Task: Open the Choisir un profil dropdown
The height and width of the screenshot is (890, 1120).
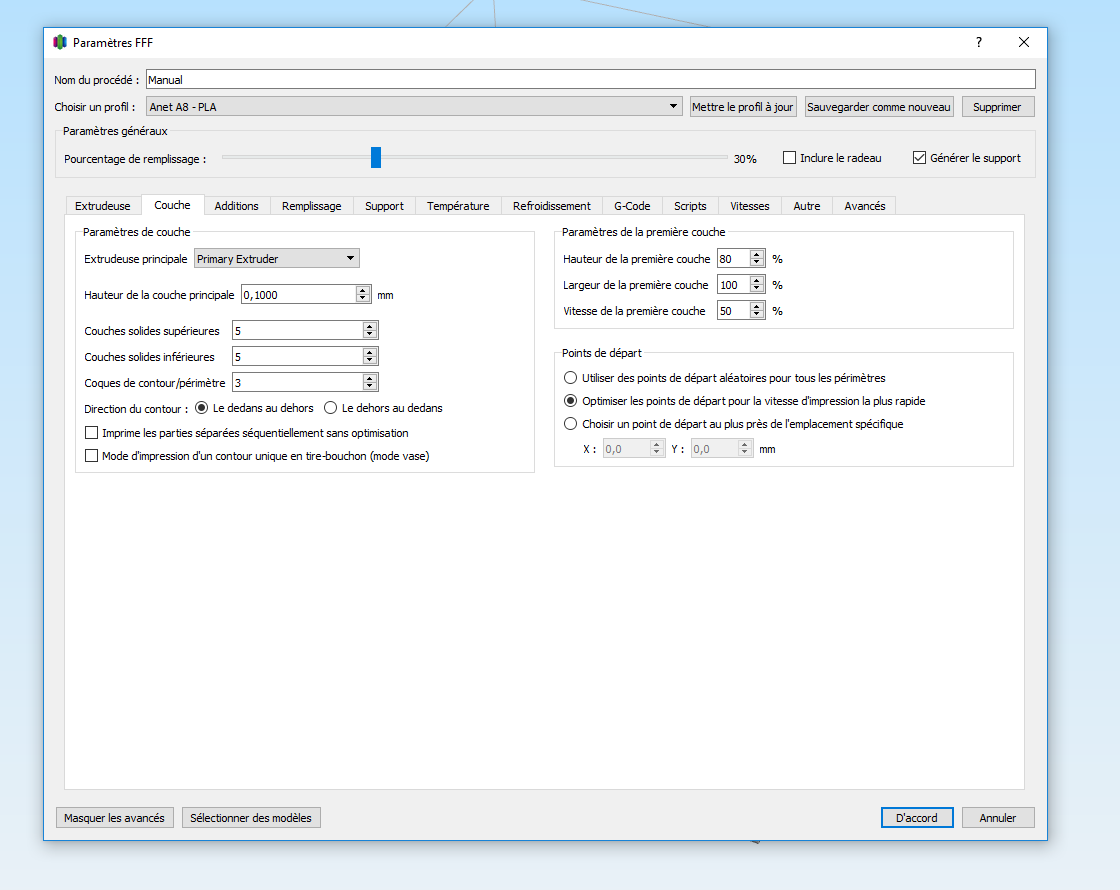Action: click(x=414, y=106)
